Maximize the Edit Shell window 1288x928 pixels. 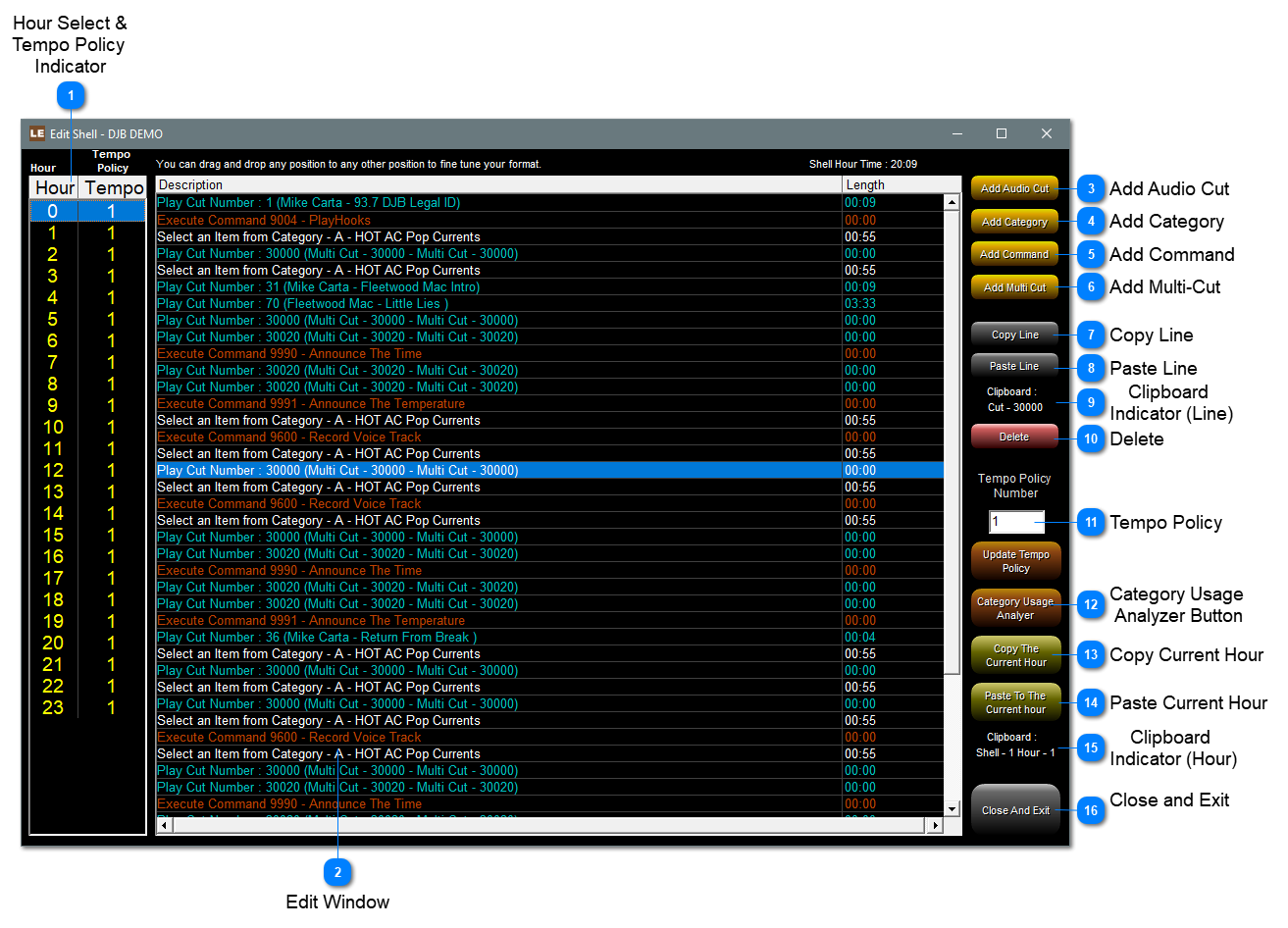(1002, 133)
